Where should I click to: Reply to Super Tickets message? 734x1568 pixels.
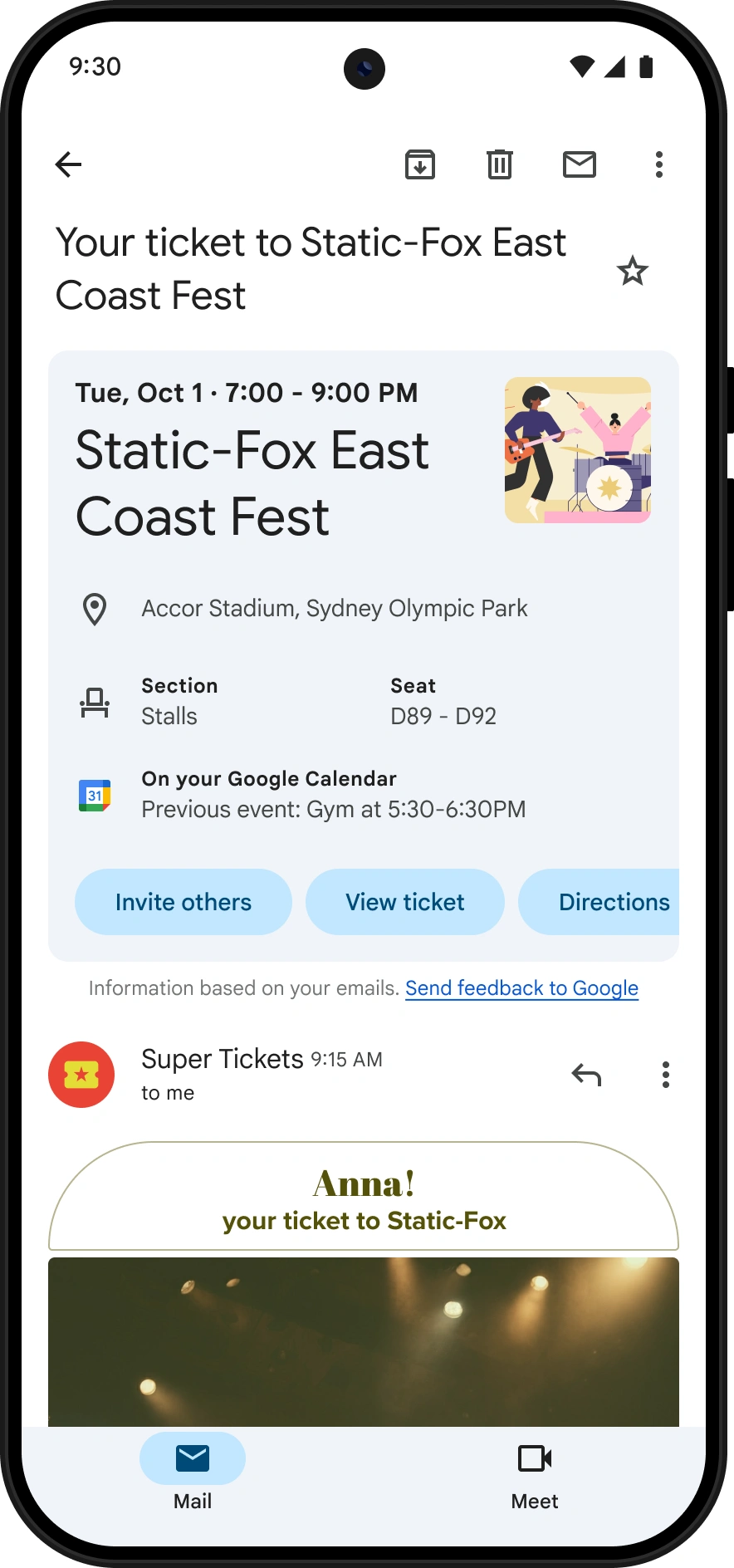pos(586,1075)
